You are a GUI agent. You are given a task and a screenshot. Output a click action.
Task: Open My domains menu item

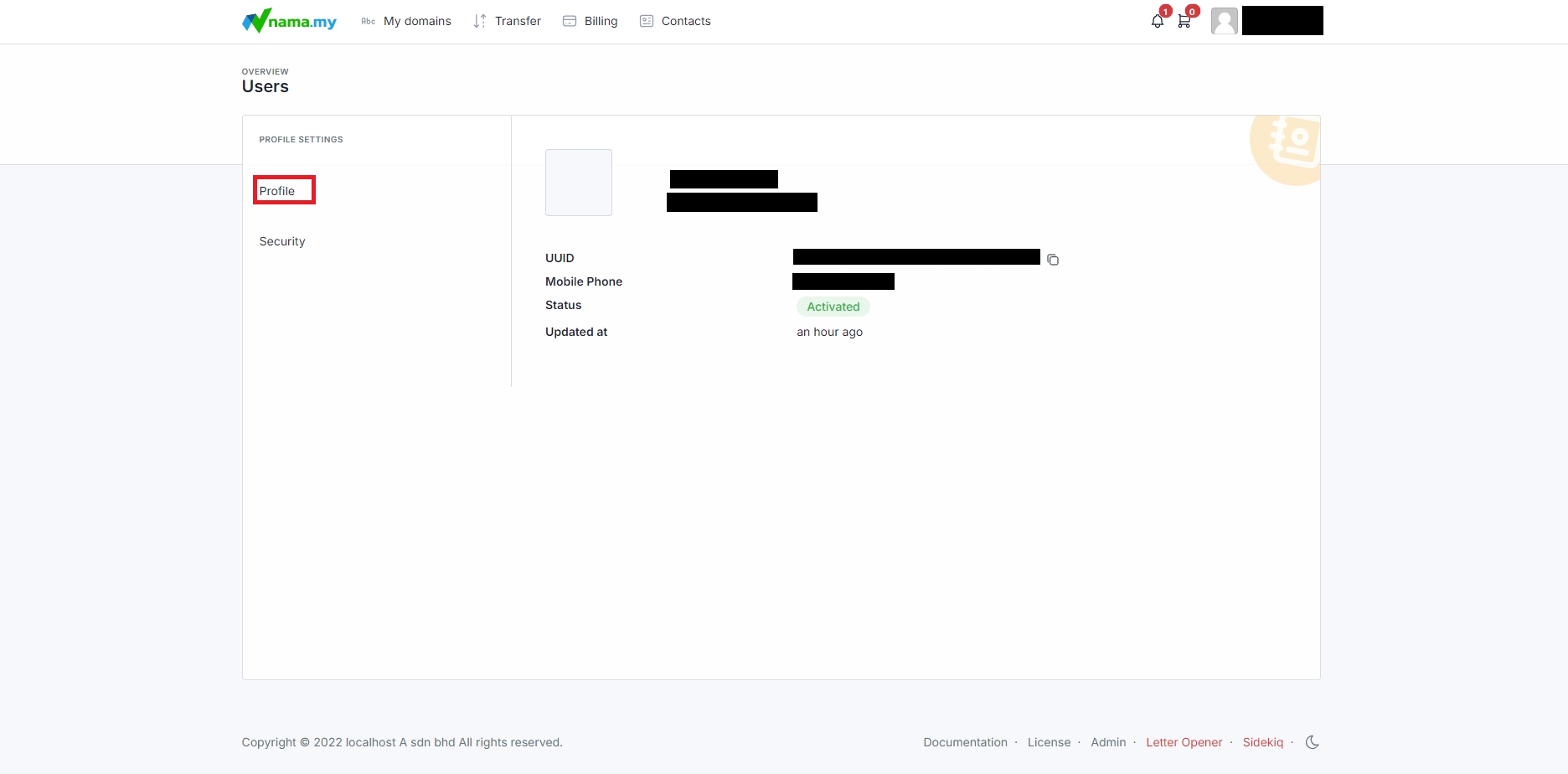coord(417,21)
